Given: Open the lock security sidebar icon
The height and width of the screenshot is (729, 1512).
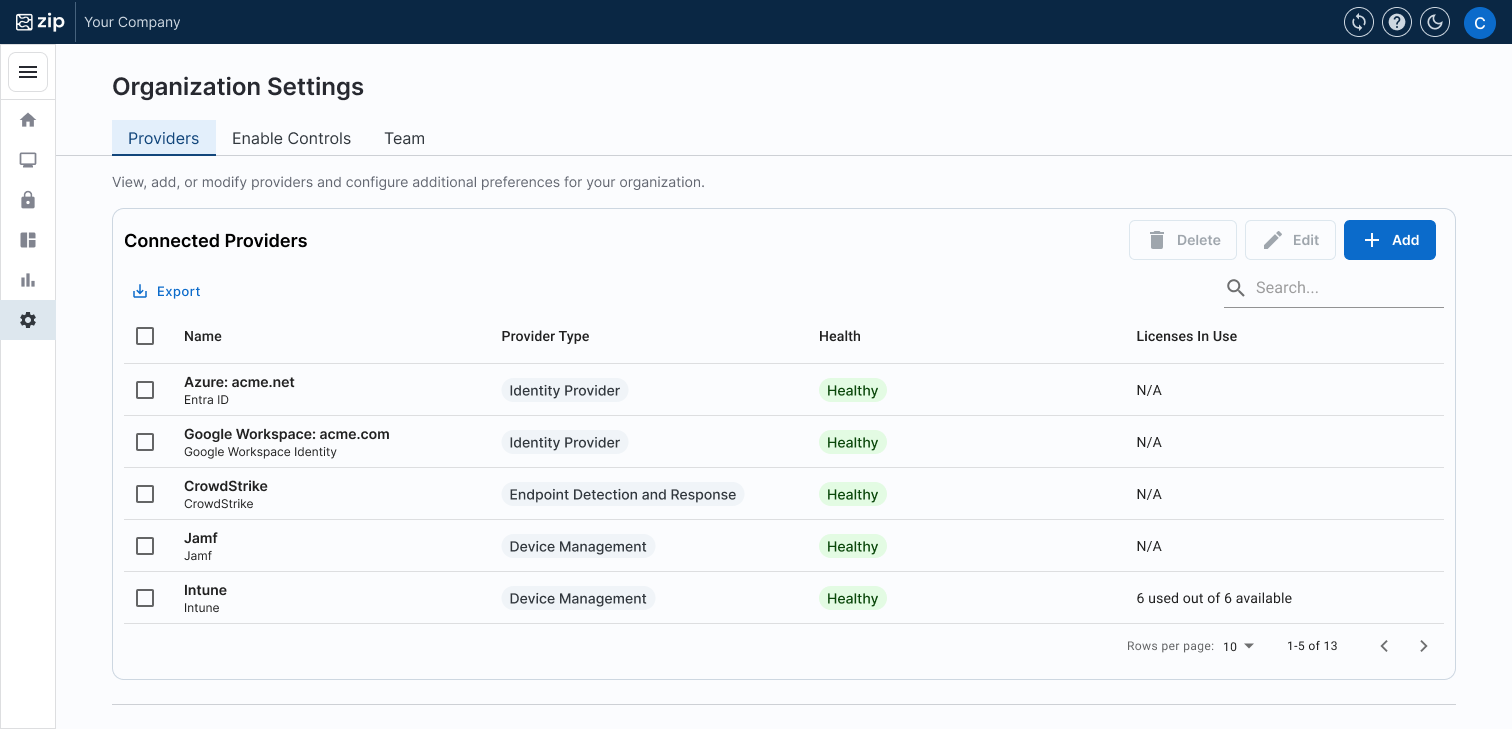Looking at the screenshot, I should 28,200.
